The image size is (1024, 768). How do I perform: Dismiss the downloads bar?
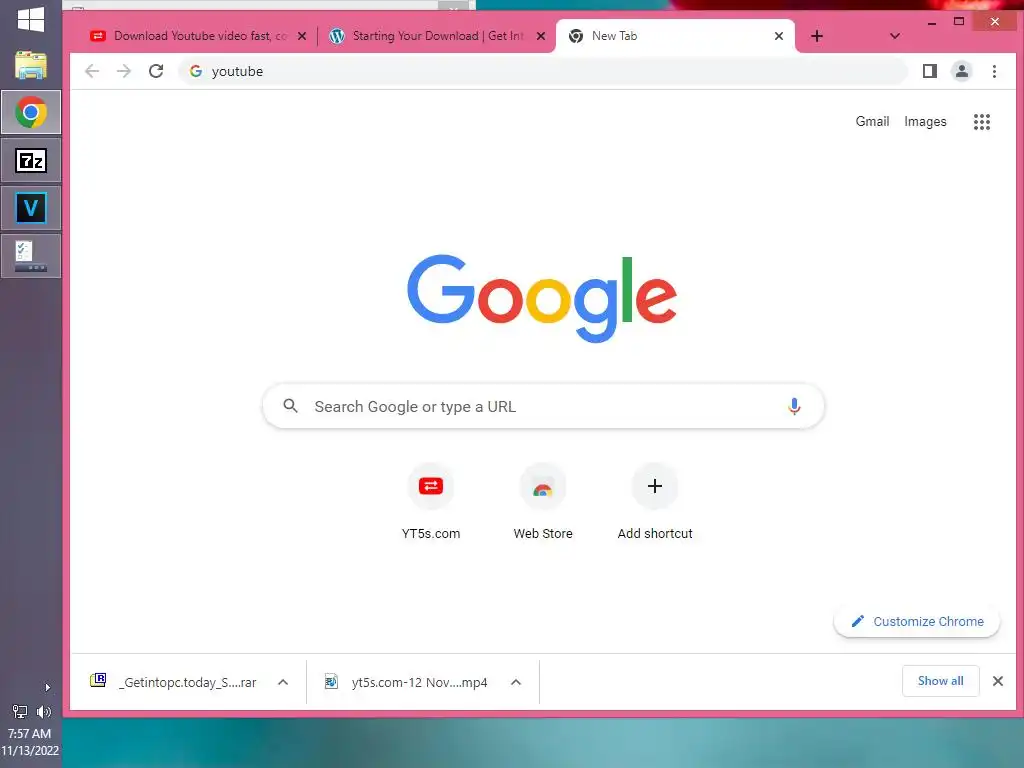(x=997, y=681)
